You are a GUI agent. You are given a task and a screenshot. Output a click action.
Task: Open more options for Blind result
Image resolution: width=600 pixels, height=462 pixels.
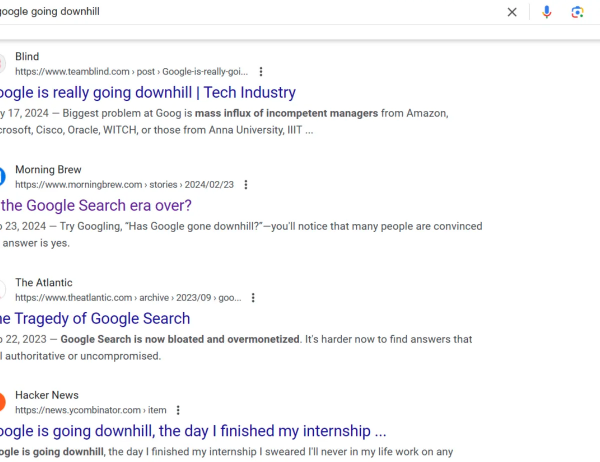pyautogui.click(x=261, y=72)
